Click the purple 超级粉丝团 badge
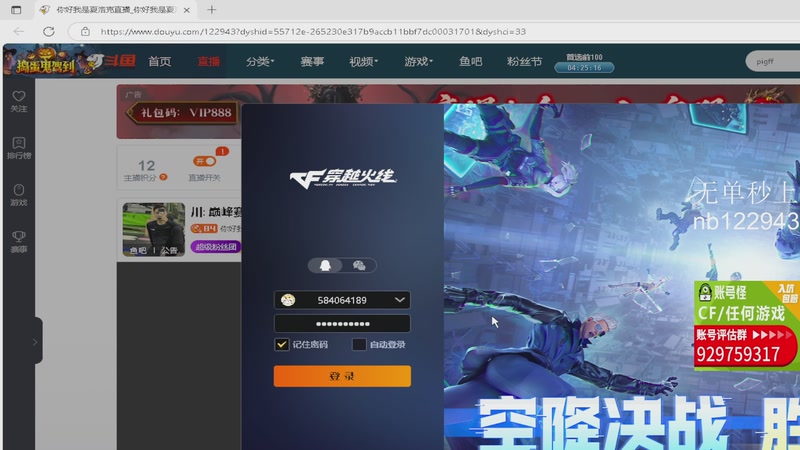This screenshot has height=450, width=800. tap(216, 246)
